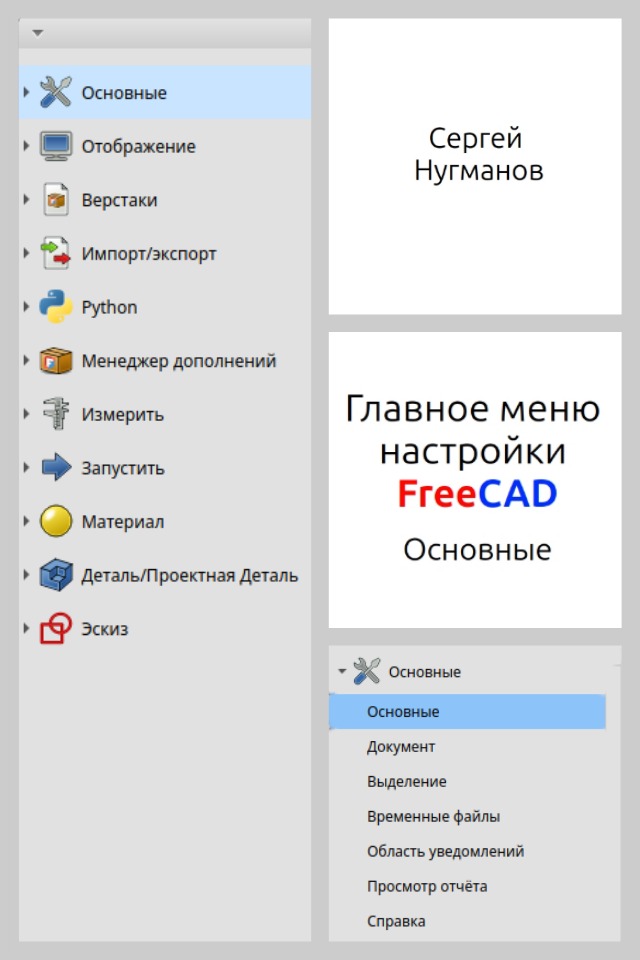The image size is (640, 960).
Task: Expand the Отображение category
Action: click(26, 146)
